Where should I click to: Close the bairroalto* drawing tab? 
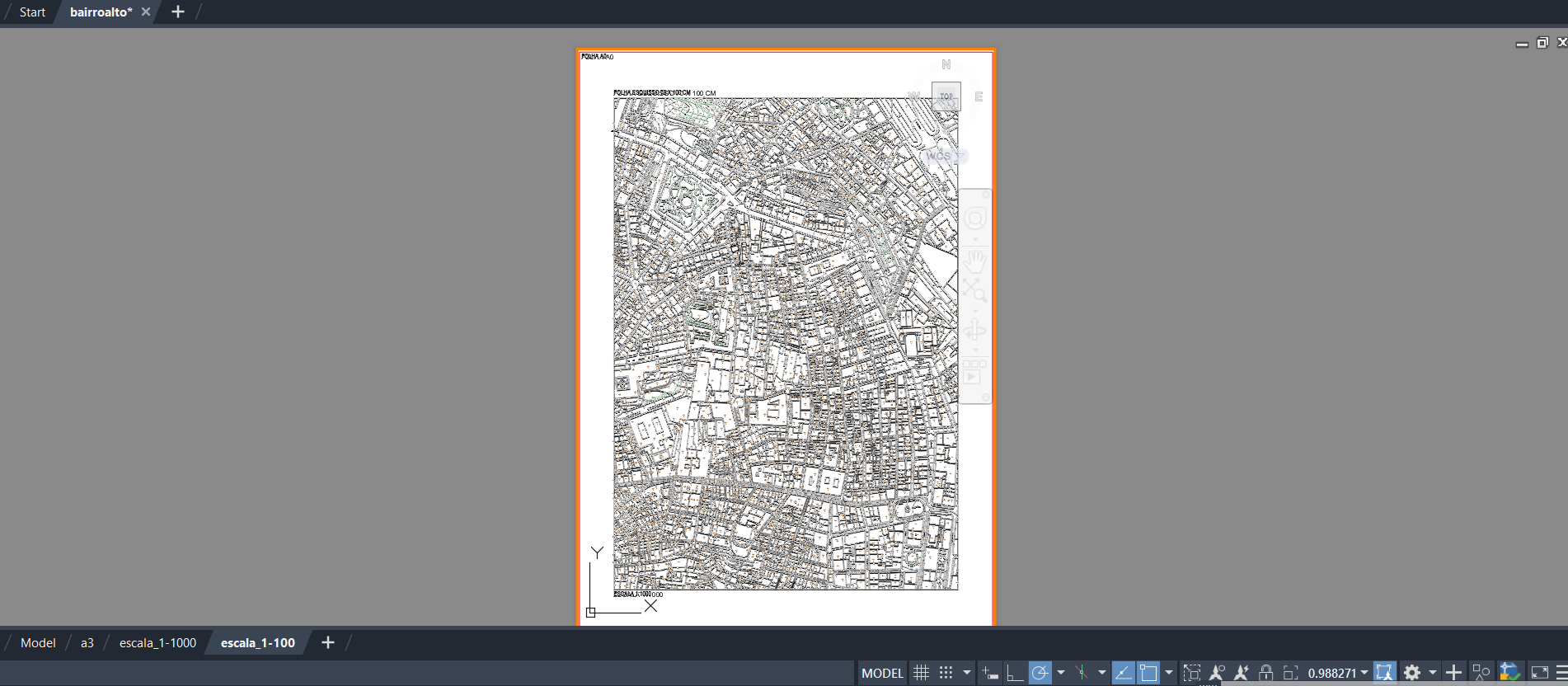(x=146, y=12)
